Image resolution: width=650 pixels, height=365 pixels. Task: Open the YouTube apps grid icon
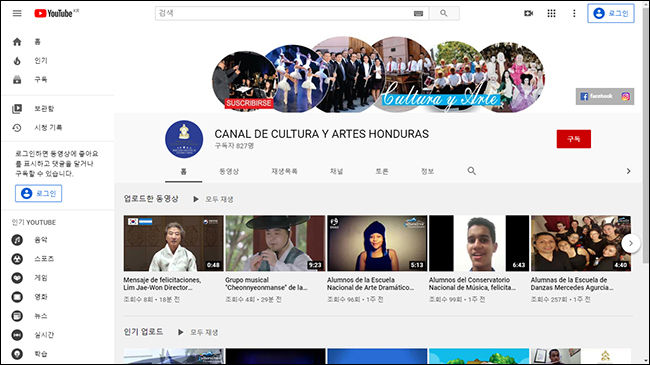551,13
